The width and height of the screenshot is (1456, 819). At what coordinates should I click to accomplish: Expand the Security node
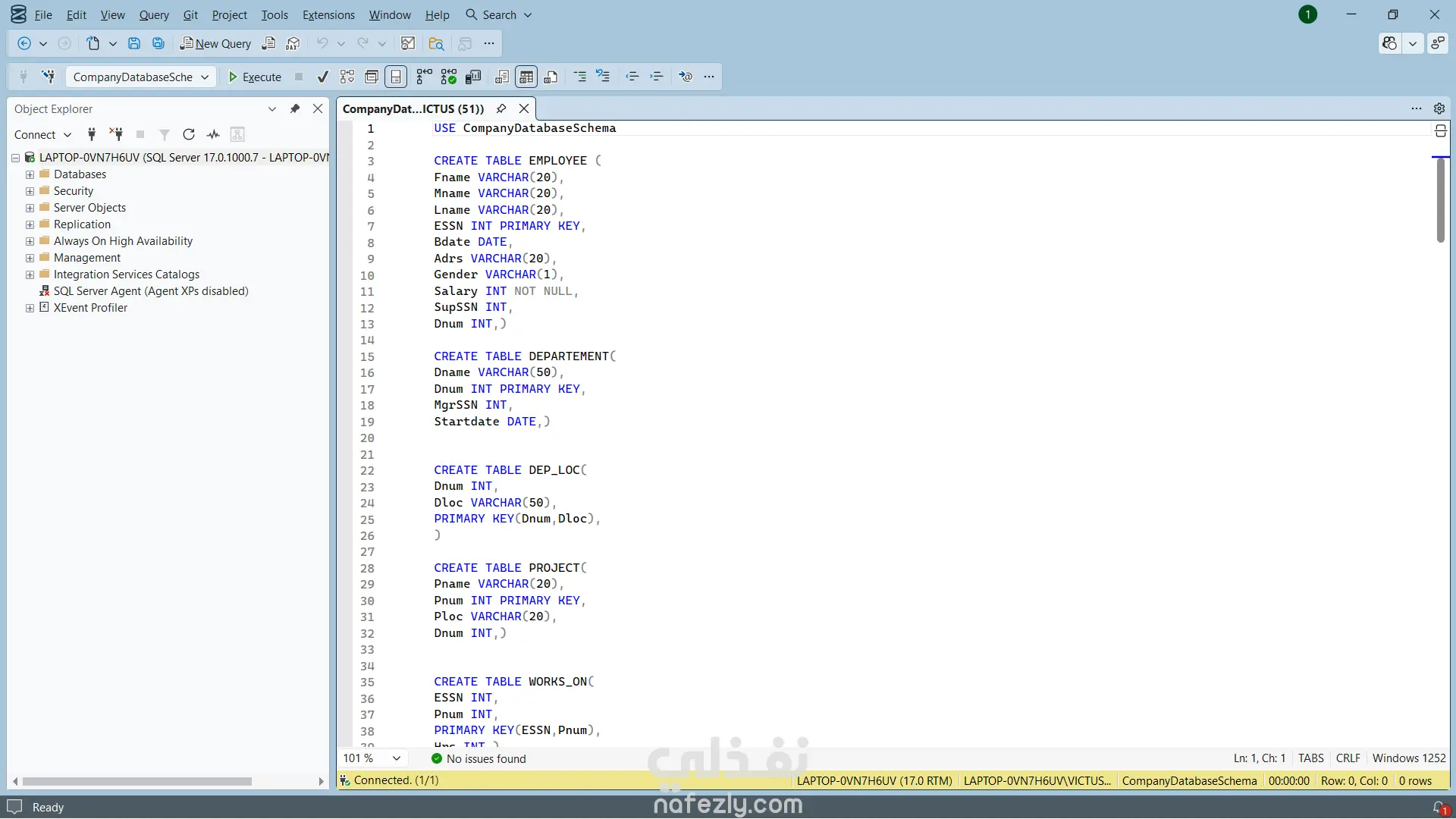coord(30,191)
